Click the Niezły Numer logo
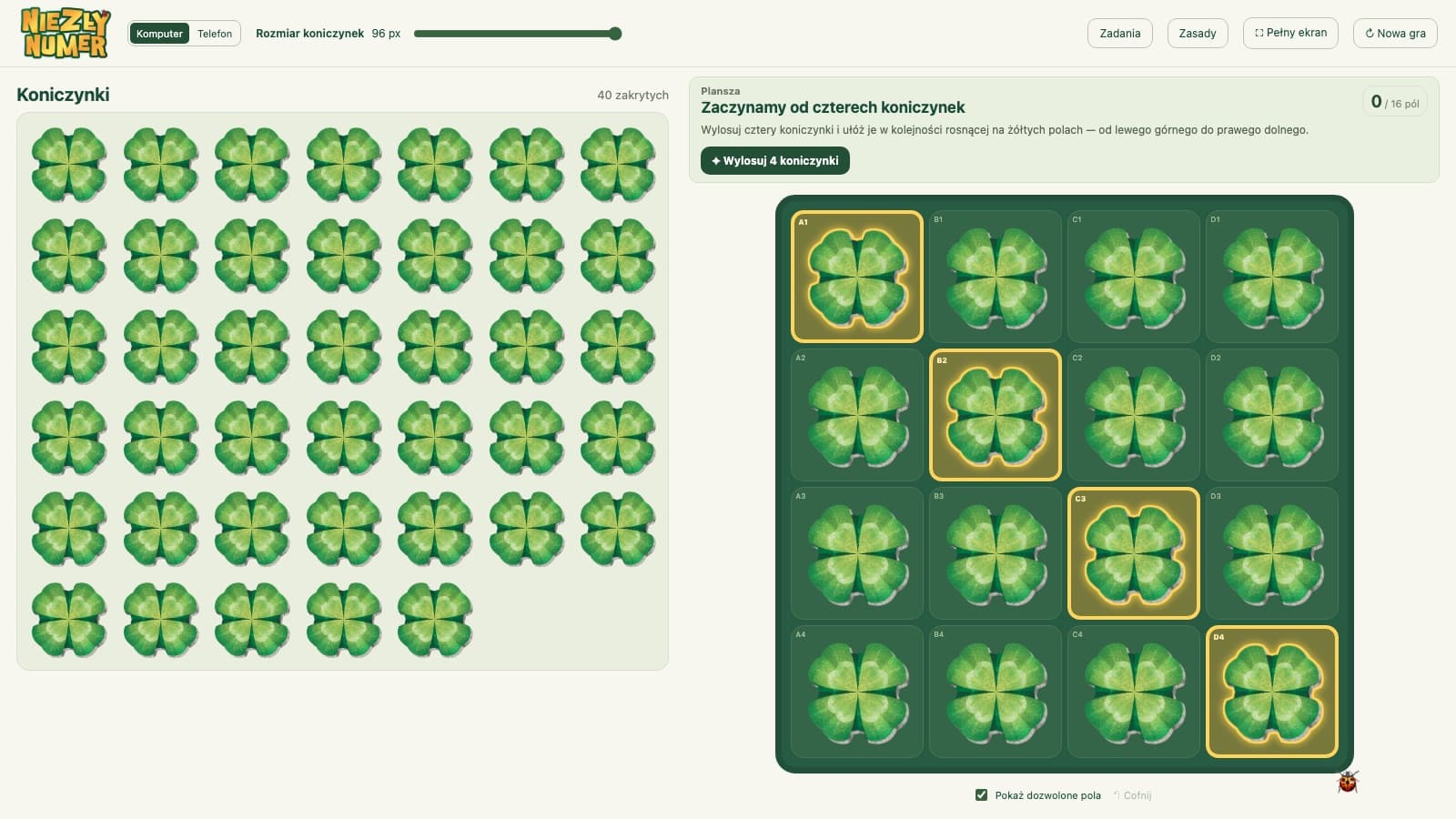Image resolution: width=1456 pixels, height=819 pixels. click(x=66, y=34)
